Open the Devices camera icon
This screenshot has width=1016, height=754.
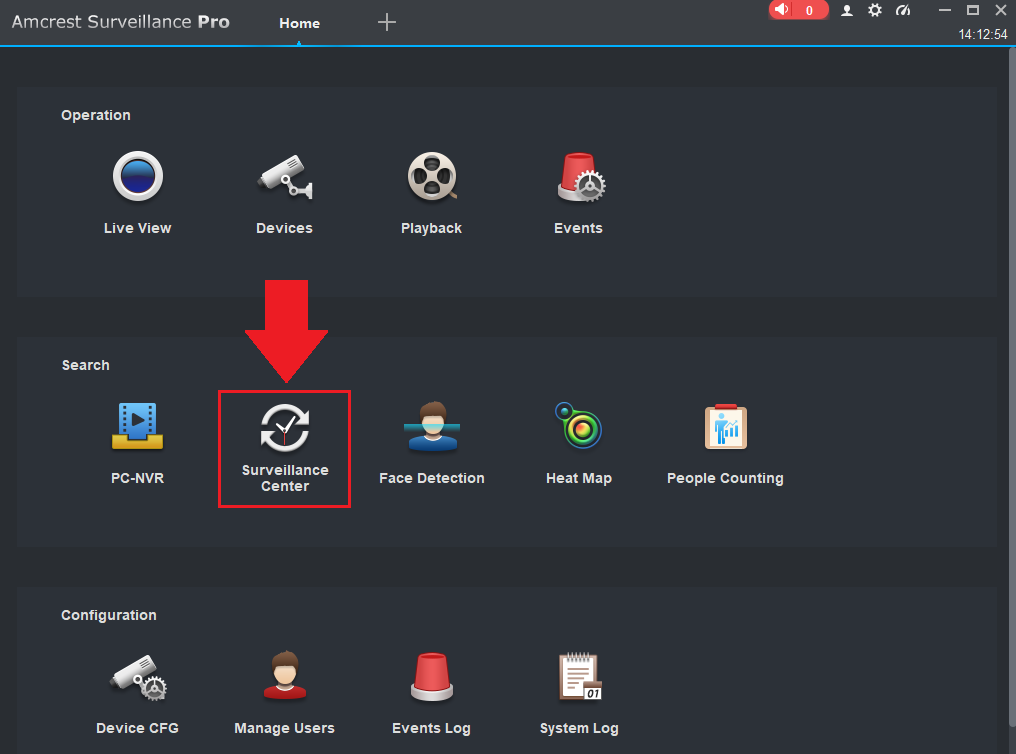(x=284, y=178)
